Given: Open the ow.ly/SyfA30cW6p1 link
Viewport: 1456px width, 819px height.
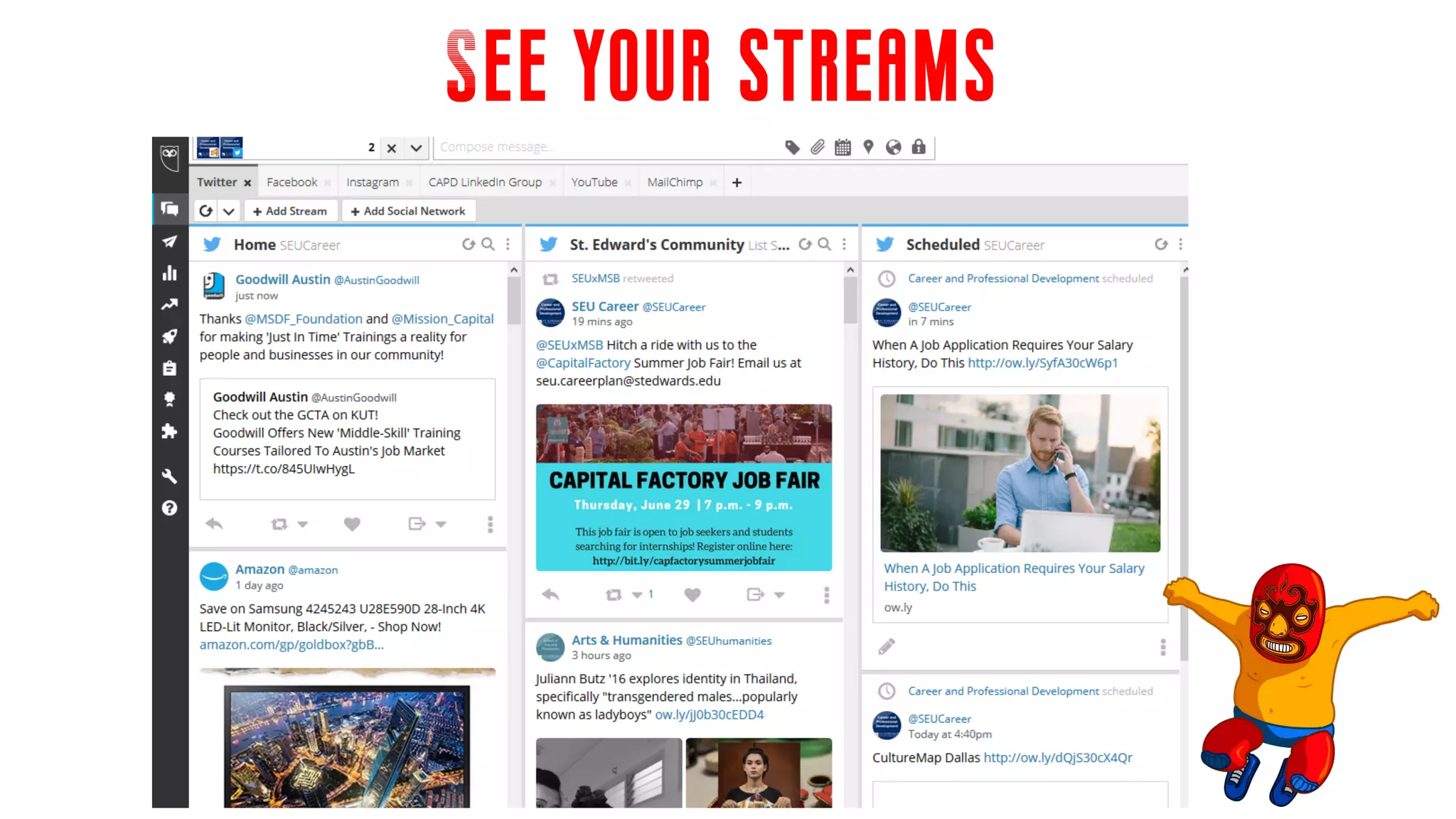Looking at the screenshot, I should (x=1043, y=363).
